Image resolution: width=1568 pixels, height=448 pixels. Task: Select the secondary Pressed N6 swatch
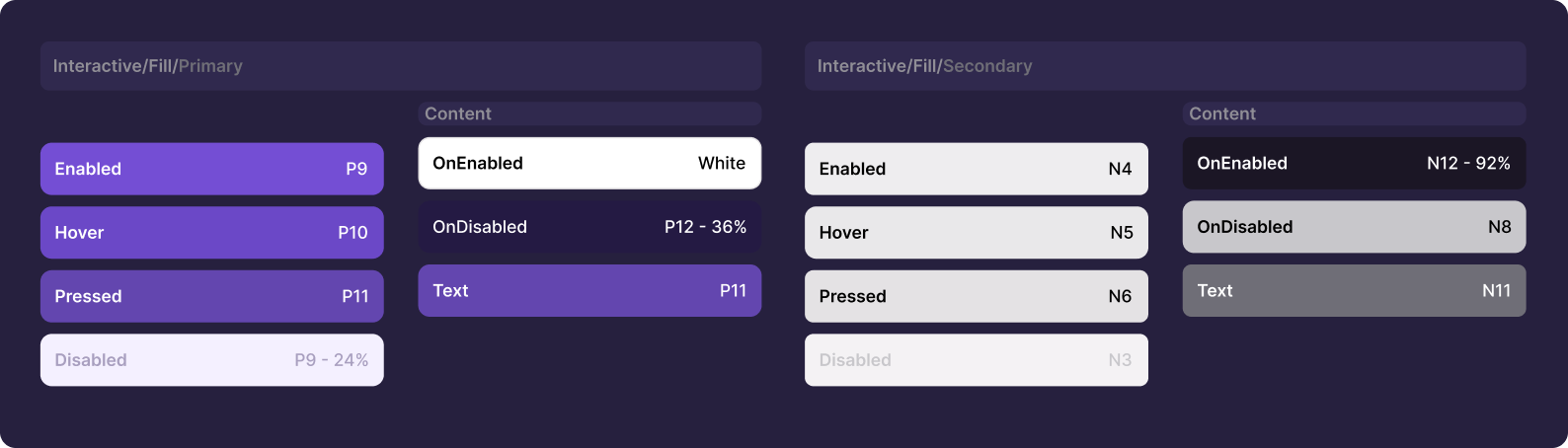coord(976,296)
